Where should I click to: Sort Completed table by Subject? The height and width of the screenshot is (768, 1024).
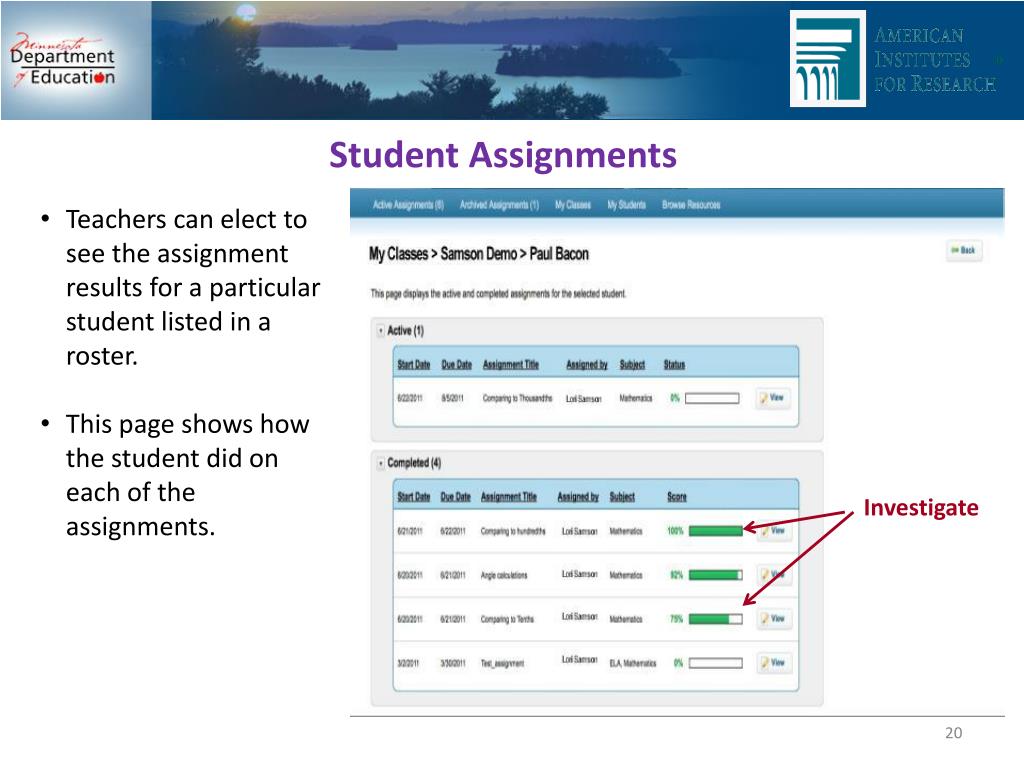pos(622,498)
